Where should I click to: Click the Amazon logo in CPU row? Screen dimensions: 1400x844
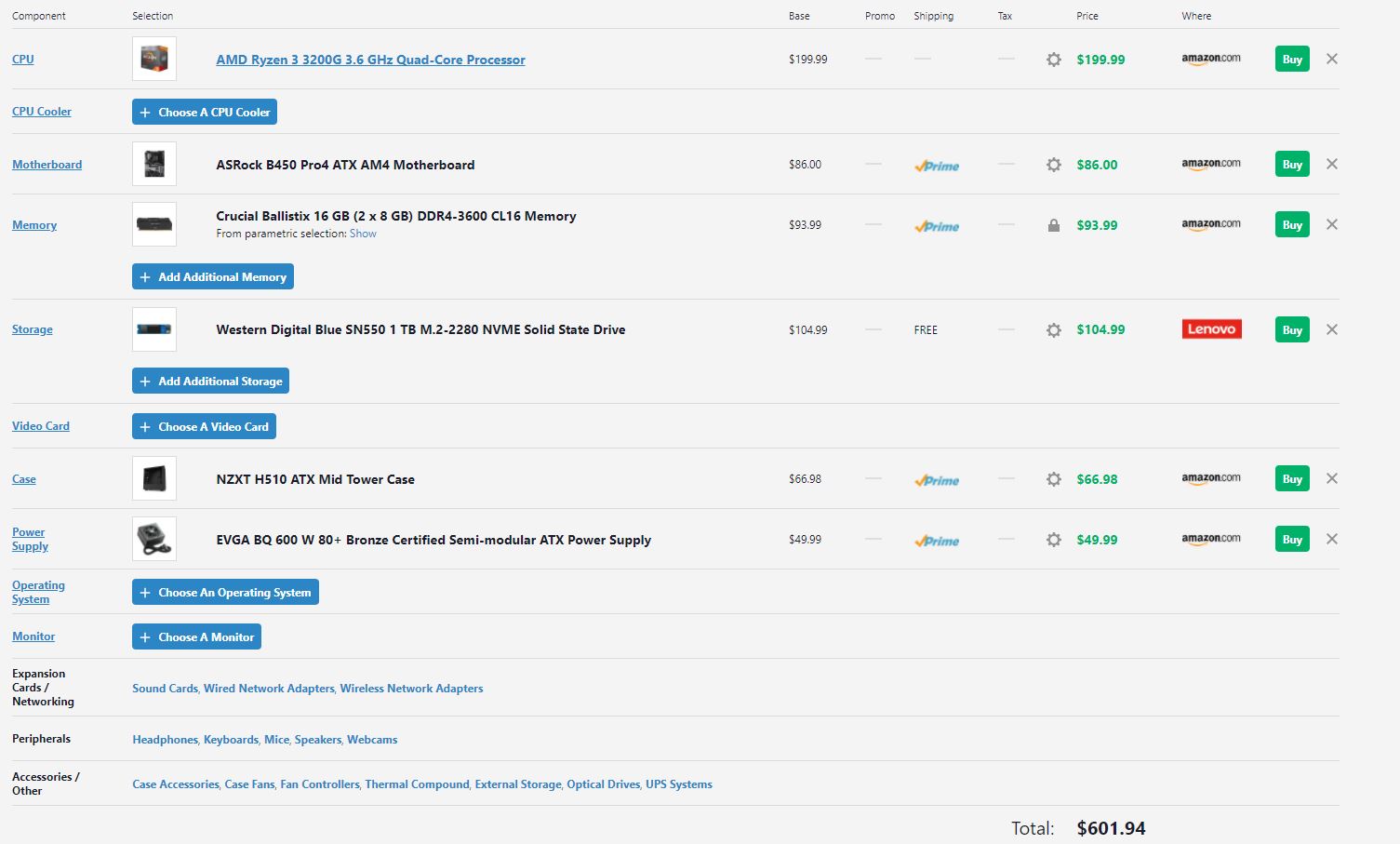[x=1211, y=59]
